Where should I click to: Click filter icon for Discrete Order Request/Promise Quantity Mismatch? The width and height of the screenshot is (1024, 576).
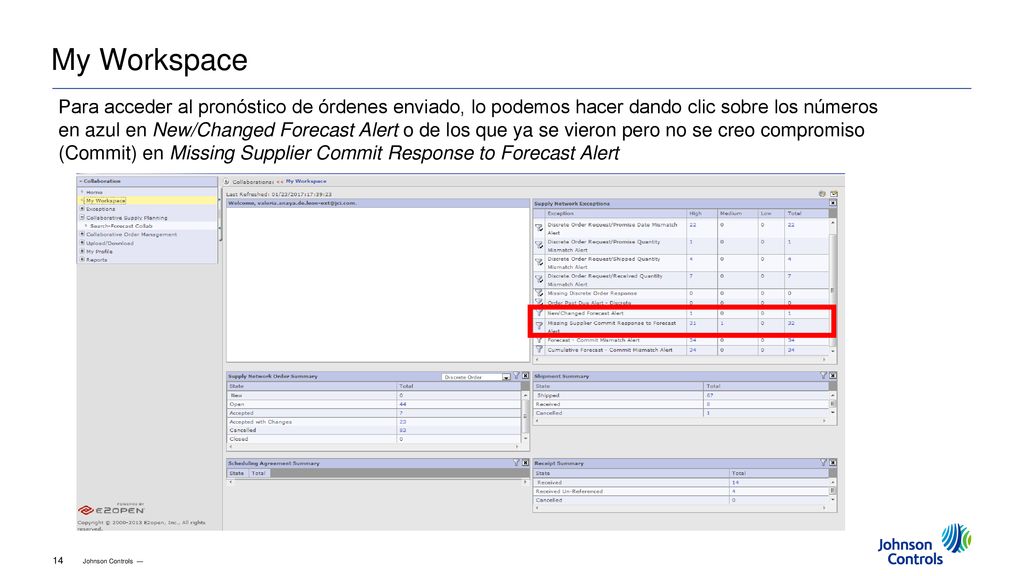click(x=539, y=245)
